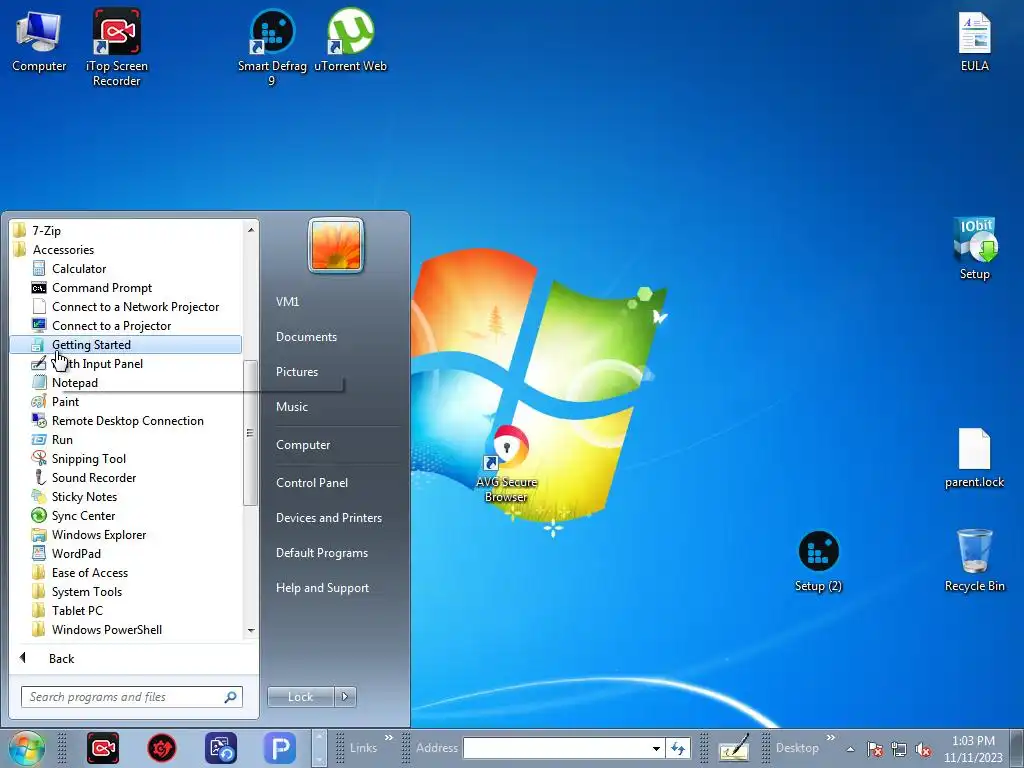1024x768 pixels.
Task: Click the user account picture
Action: coord(336,245)
